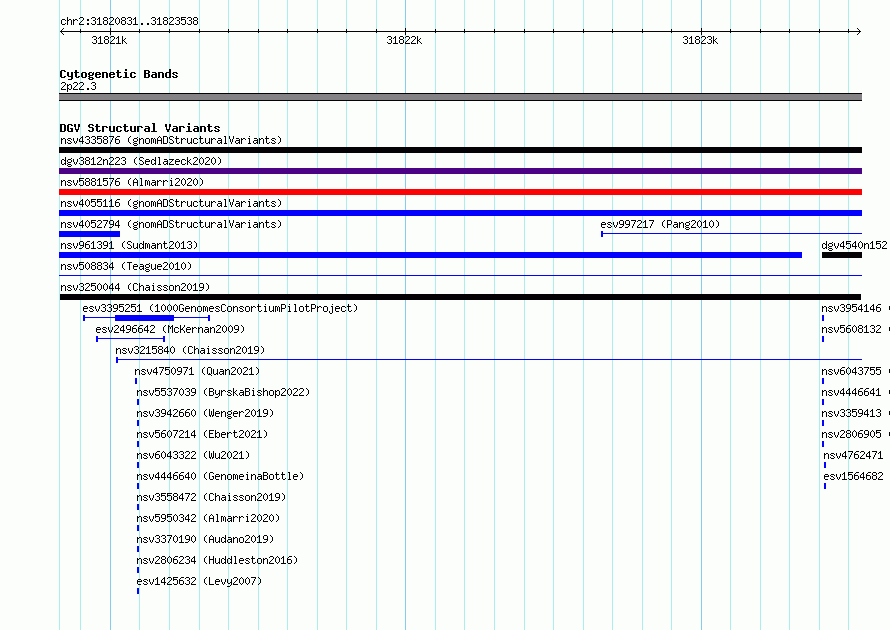Image resolution: width=890 pixels, height=630 pixels.
Task: Select esv2496642 McKernan2009 label
Action: pos(170,329)
